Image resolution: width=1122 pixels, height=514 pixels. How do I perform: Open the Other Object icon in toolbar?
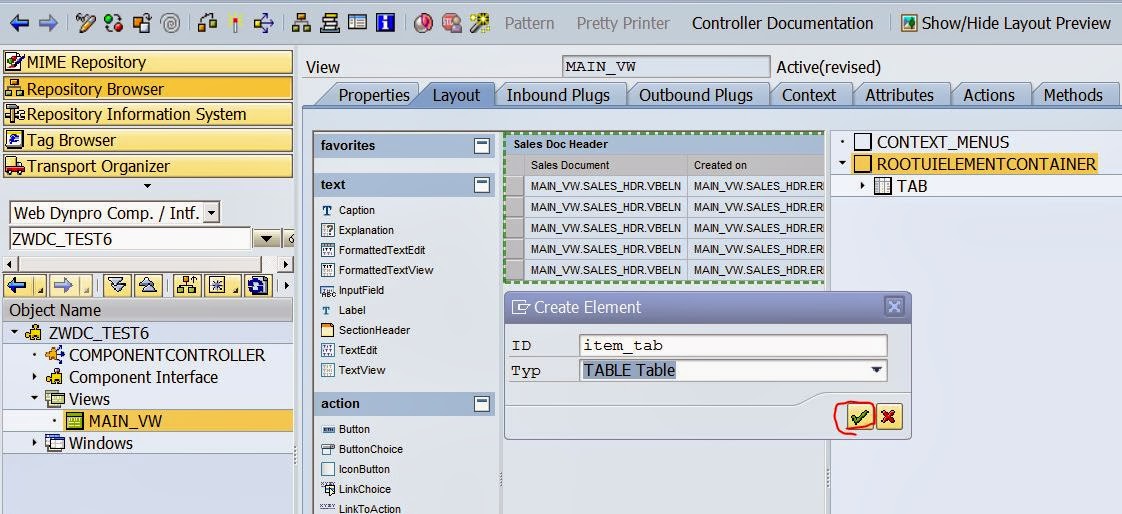(x=142, y=24)
